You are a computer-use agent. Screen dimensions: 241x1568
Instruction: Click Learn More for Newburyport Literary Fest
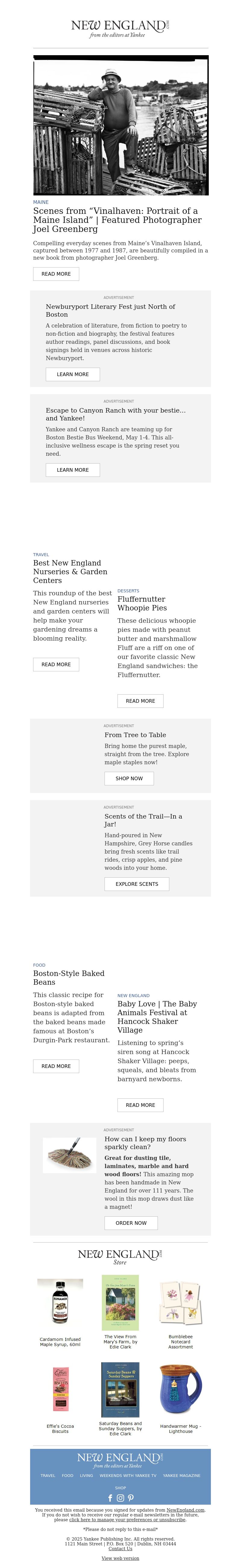point(72,374)
